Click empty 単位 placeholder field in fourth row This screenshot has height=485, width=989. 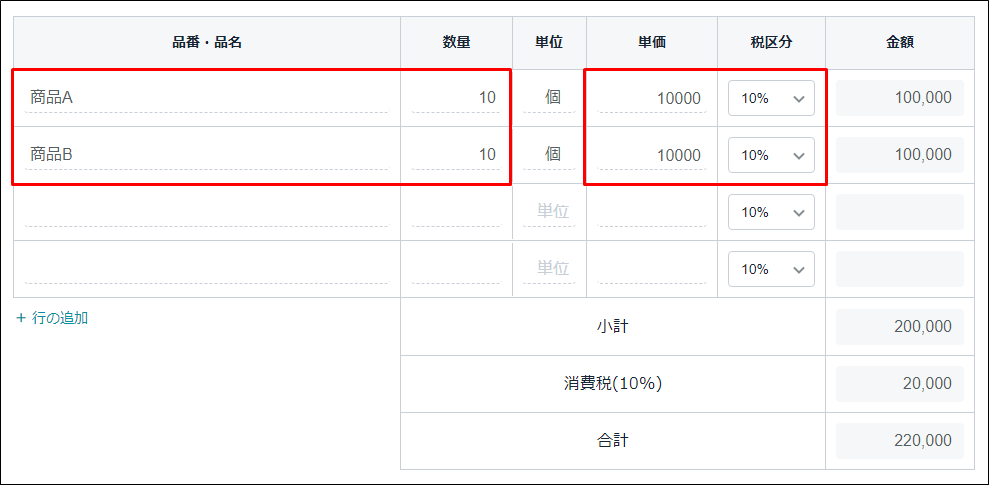[550, 269]
